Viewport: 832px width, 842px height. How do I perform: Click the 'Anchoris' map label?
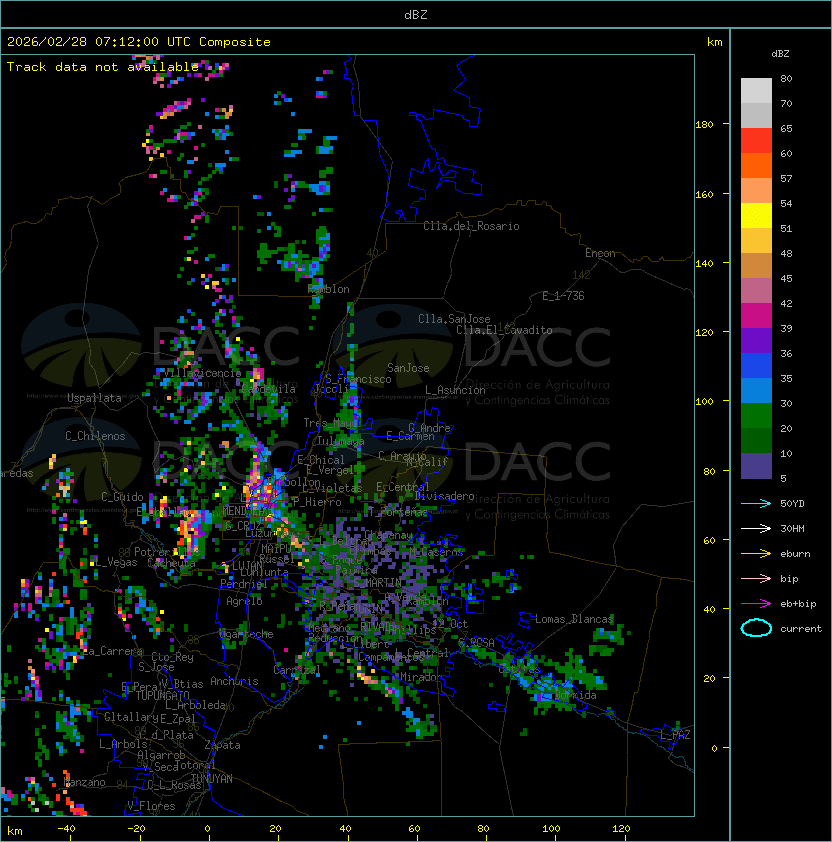pyautogui.click(x=234, y=681)
